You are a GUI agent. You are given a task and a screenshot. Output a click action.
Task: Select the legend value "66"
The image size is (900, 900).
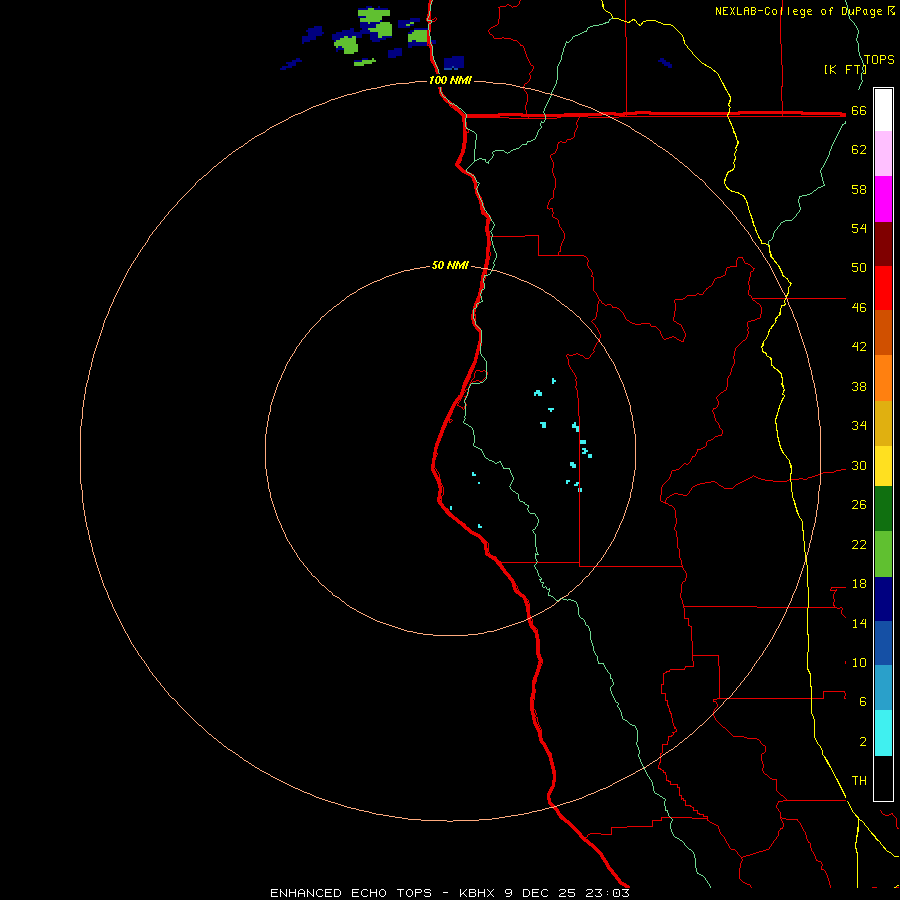coord(859,110)
